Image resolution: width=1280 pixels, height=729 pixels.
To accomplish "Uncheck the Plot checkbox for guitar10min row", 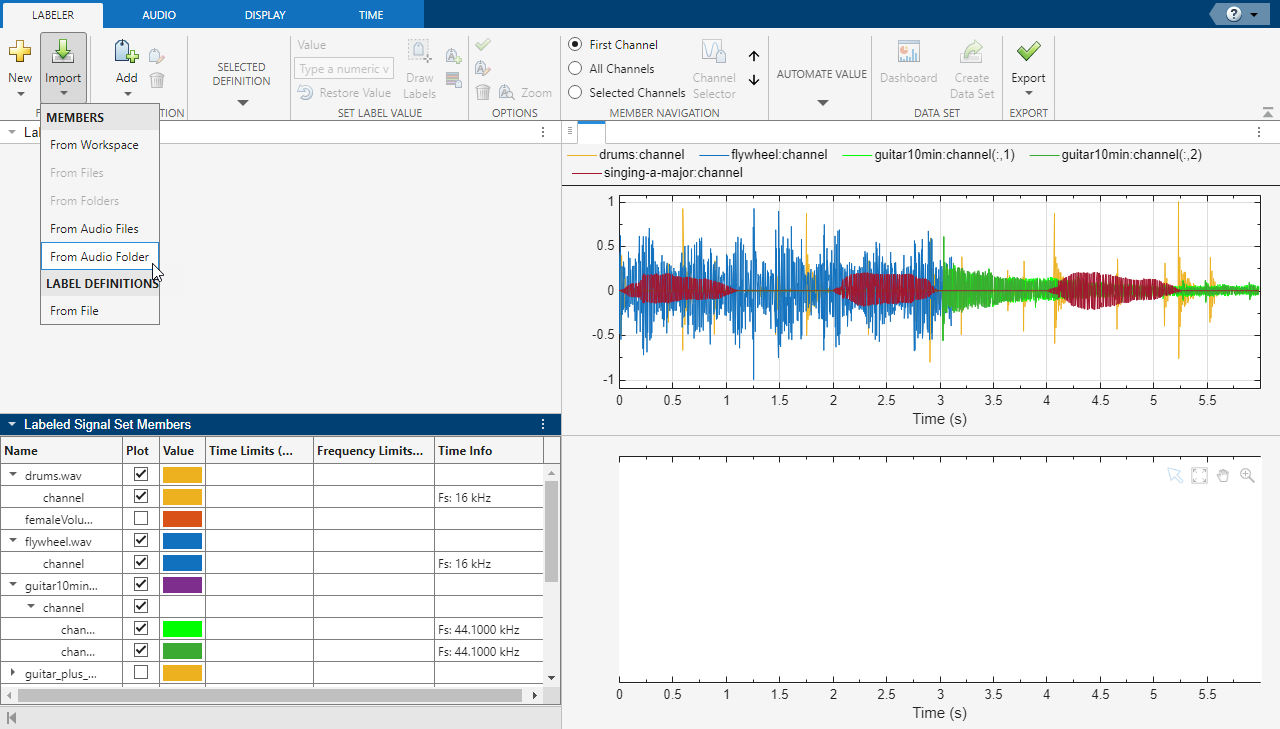I will coord(141,584).
